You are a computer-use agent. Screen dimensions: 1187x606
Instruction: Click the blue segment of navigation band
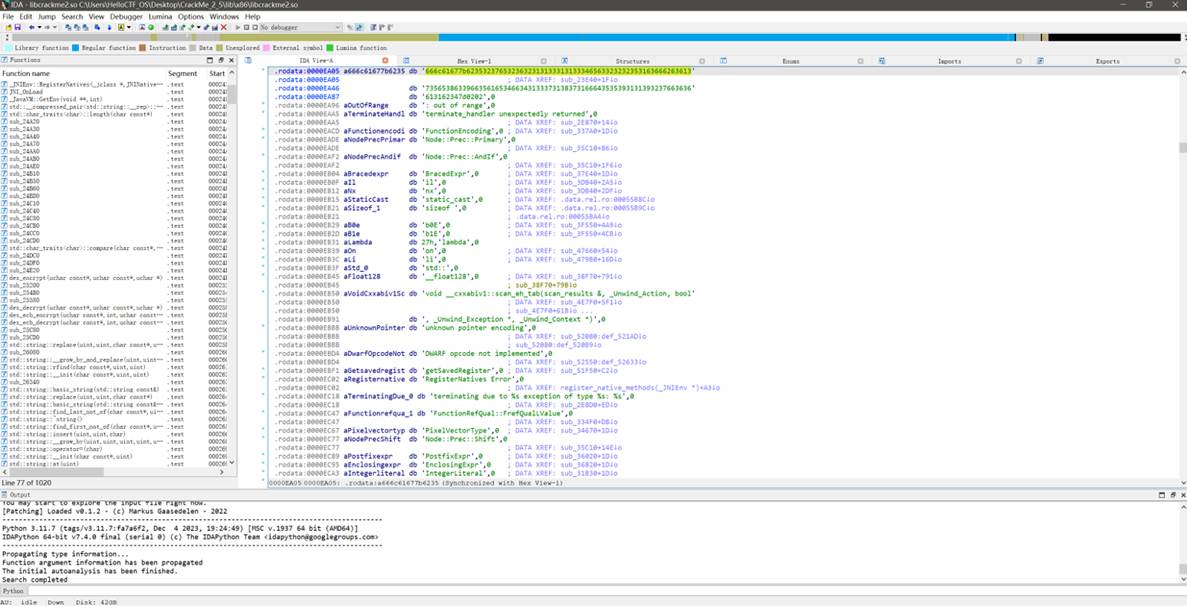[x=727, y=37]
